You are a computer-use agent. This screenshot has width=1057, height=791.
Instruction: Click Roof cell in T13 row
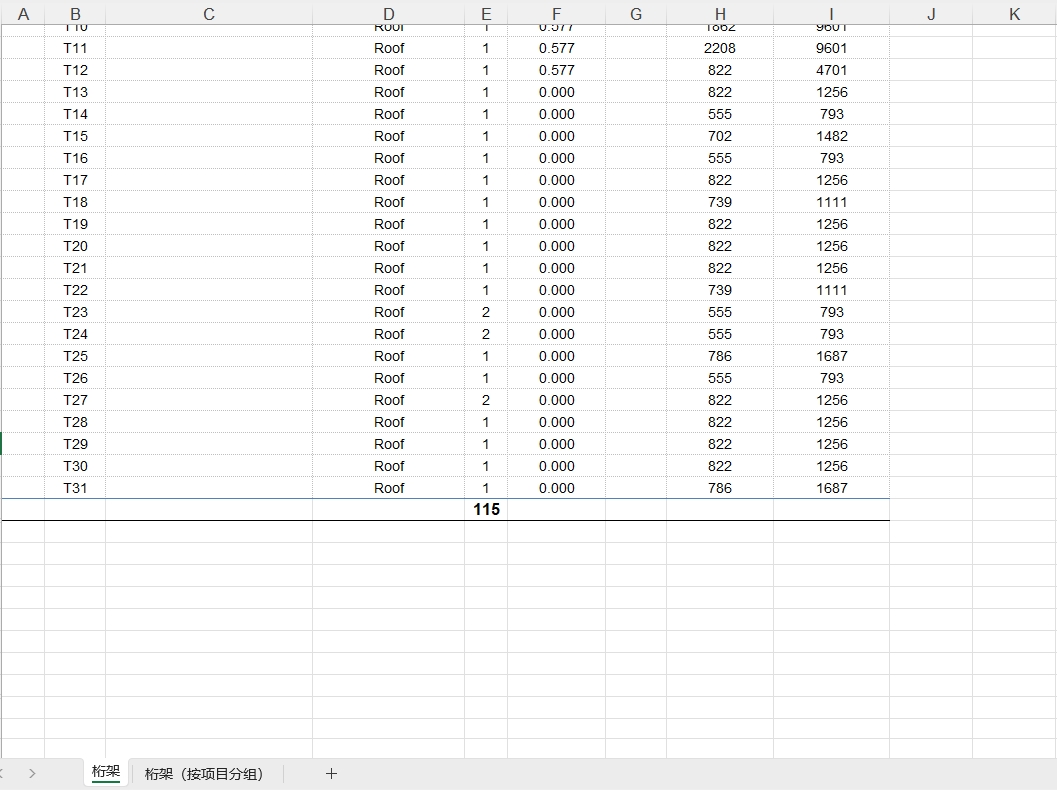pos(388,92)
